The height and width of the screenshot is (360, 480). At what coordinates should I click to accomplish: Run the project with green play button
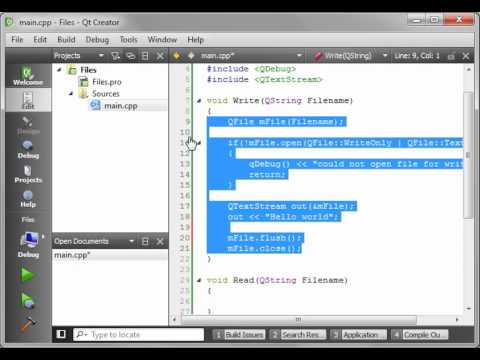coord(27,275)
